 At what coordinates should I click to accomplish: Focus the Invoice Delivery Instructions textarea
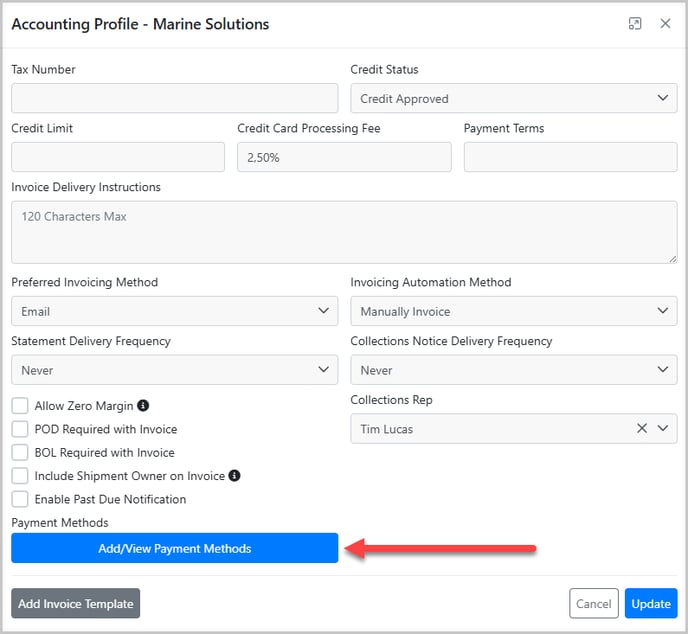click(343, 232)
